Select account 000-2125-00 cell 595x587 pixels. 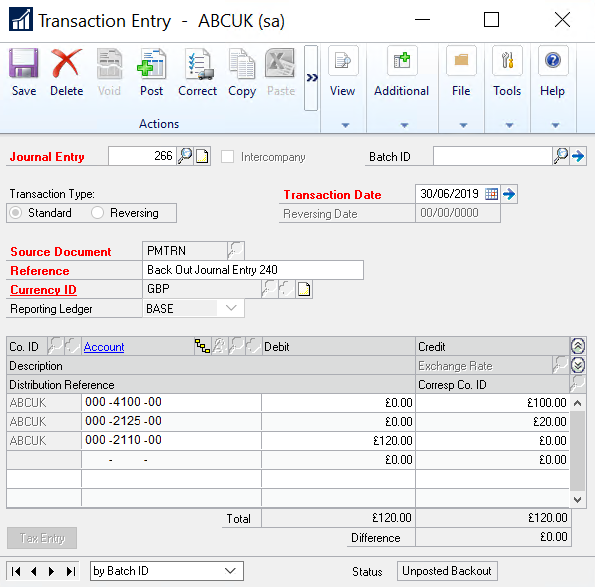tap(171, 421)
